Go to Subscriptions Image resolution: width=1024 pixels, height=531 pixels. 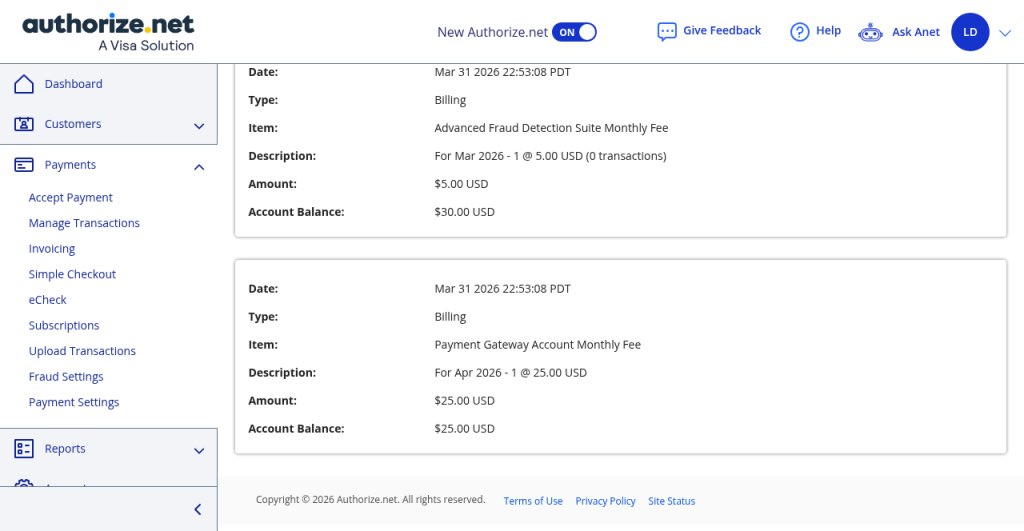point(64,325)
